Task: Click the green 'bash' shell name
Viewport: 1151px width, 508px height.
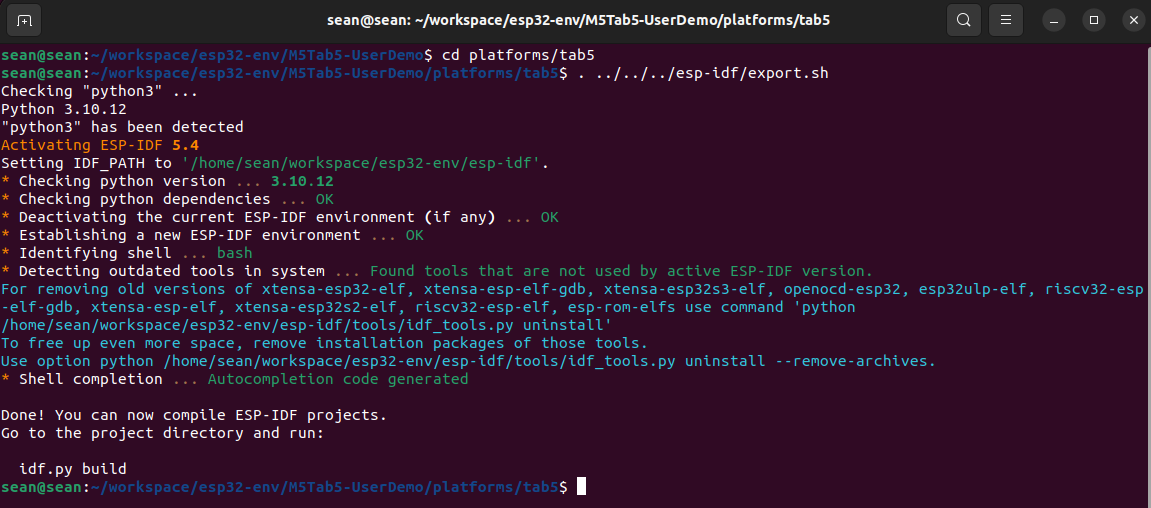Action: coord(234,253)
